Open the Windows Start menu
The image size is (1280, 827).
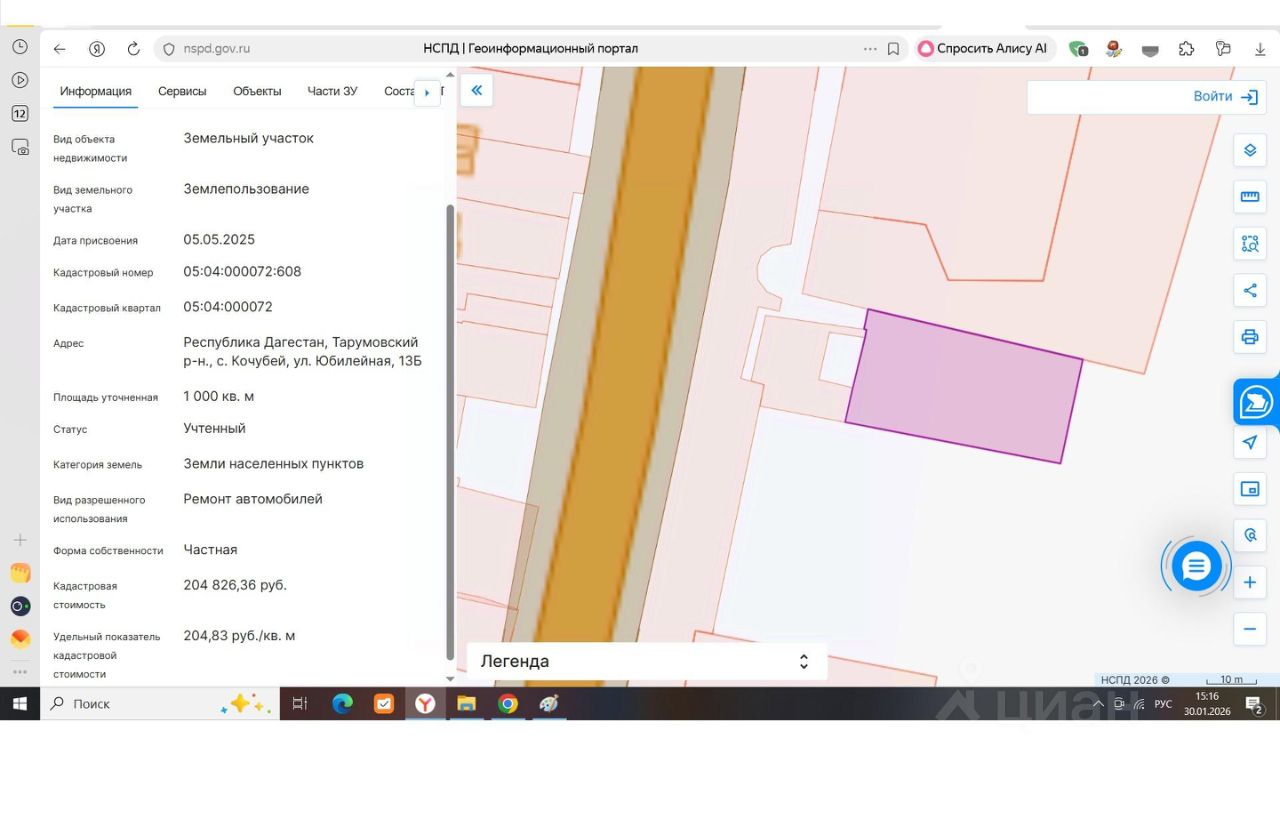pos(19,704)
